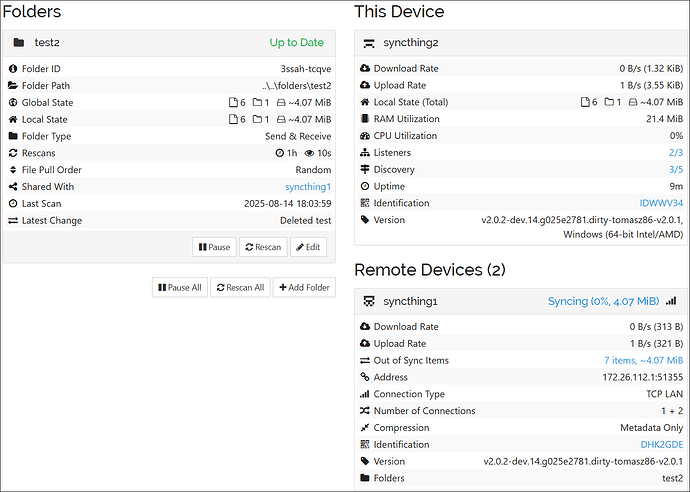
Task: Click the File Pull Order sort icon
Action: point(13,170)
